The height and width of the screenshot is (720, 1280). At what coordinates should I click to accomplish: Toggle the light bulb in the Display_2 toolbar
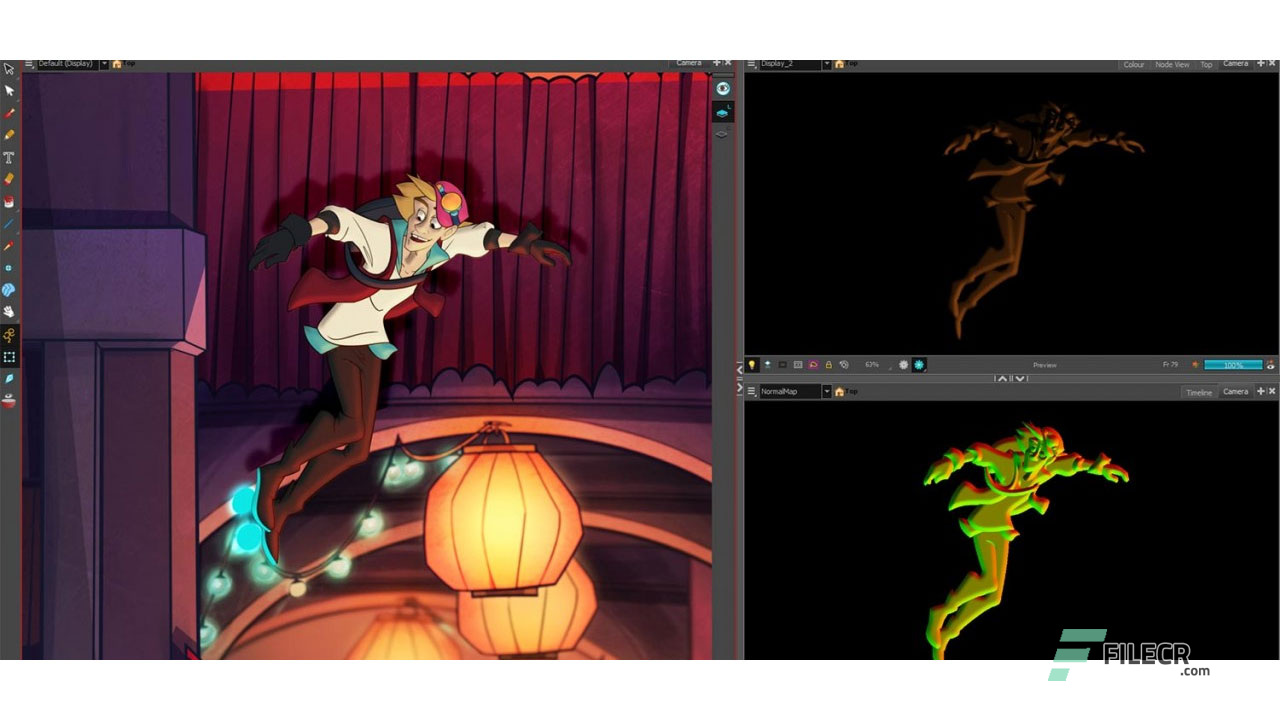click(x=751, y=365)
